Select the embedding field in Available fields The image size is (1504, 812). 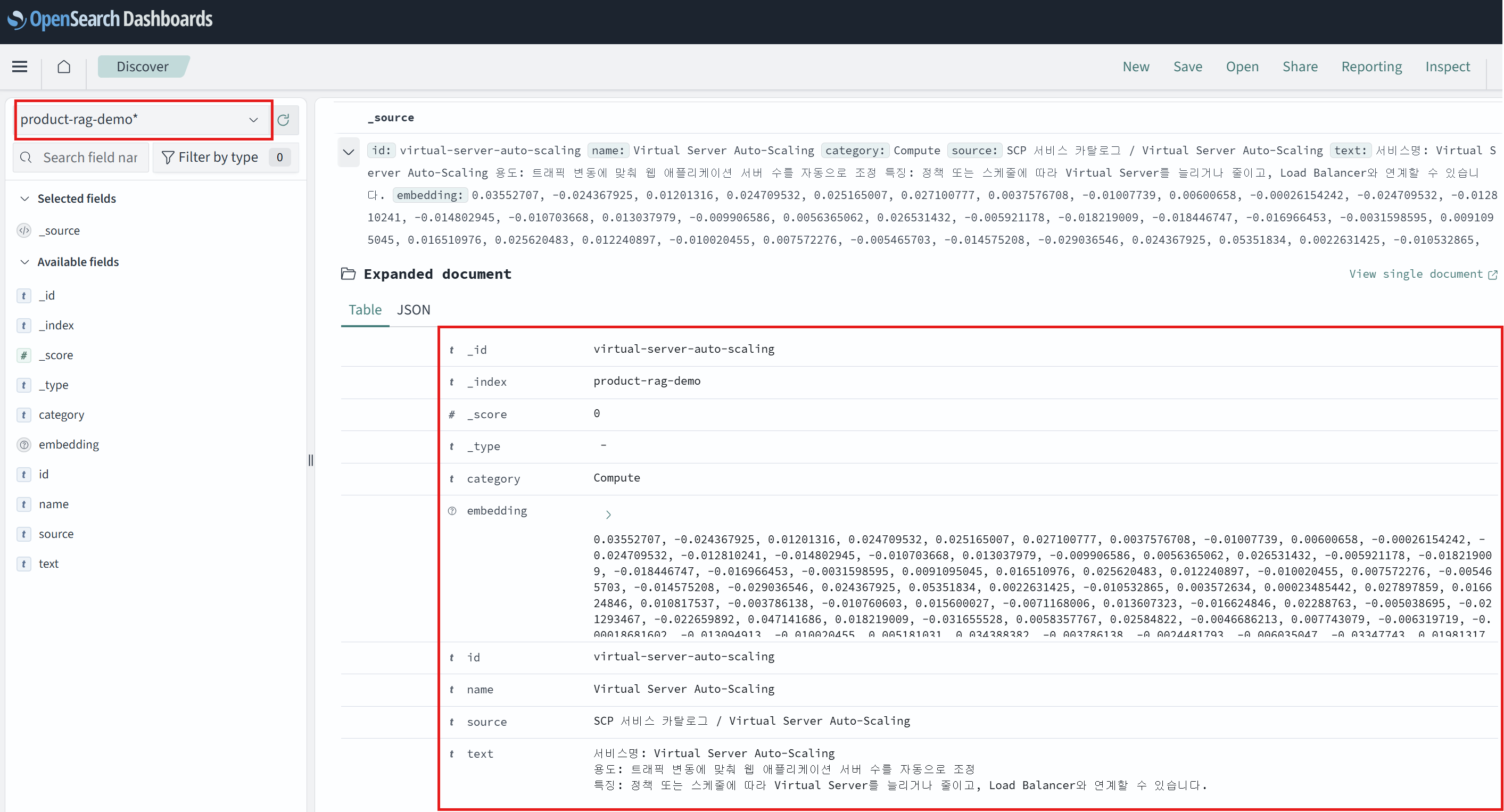(x=69, y=445)
